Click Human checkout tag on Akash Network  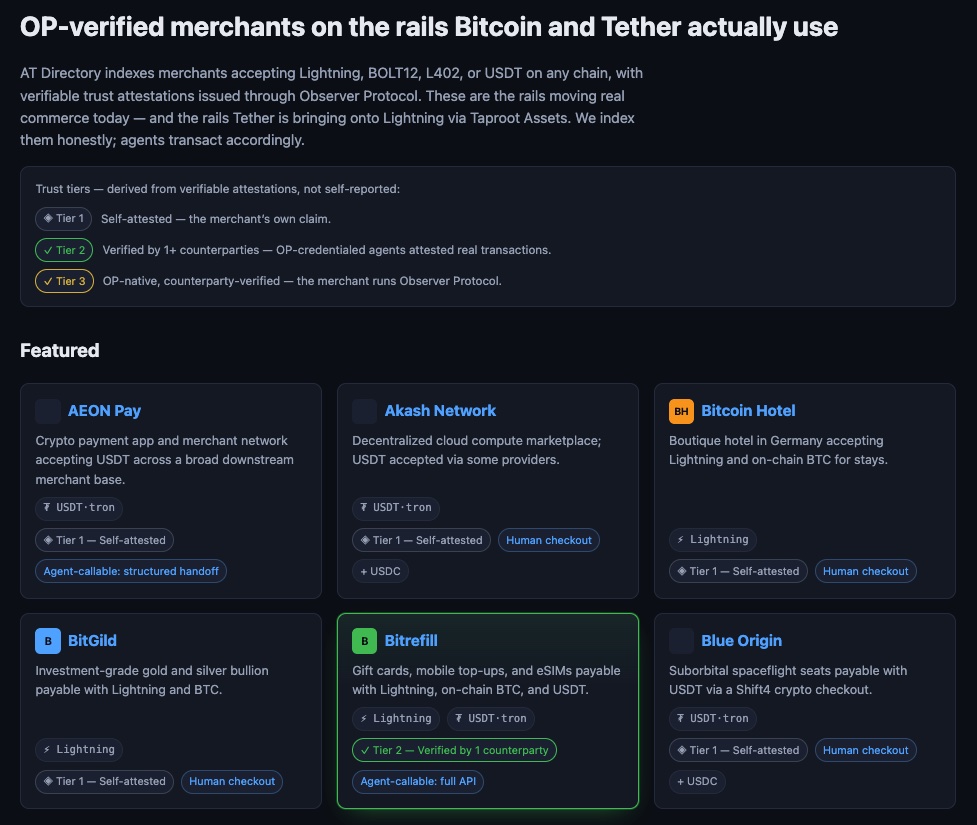[549, 540]
